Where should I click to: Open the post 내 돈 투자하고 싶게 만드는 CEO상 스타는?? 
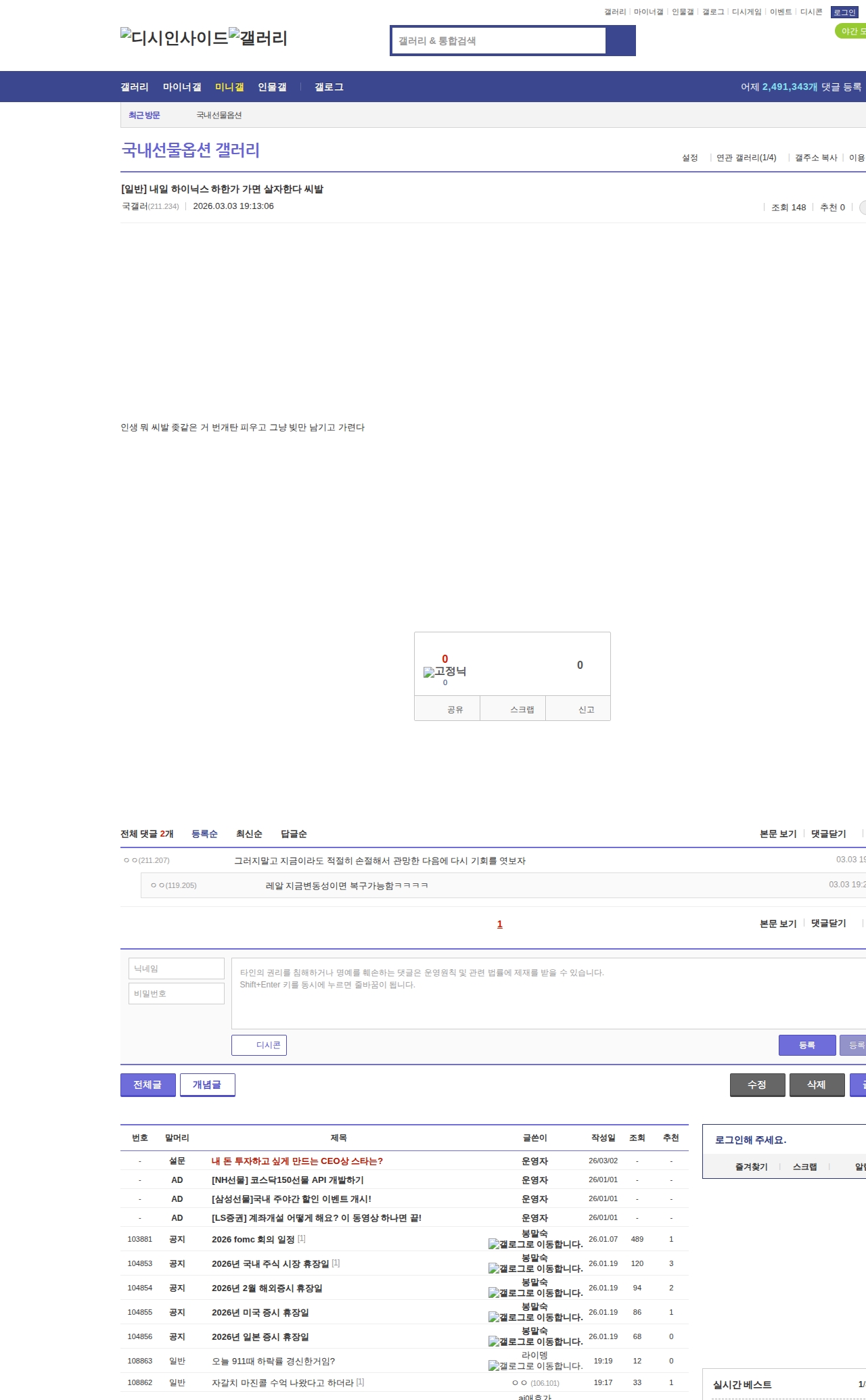[x=297, y=1161]
